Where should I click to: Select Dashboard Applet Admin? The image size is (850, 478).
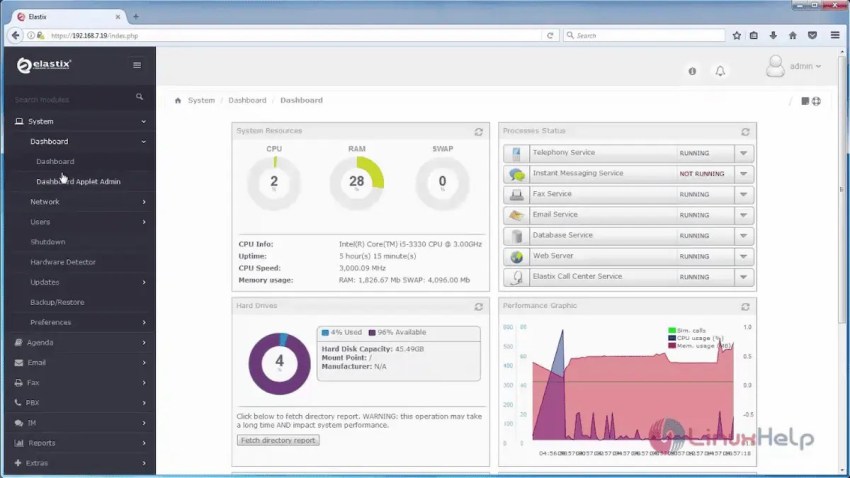click(x=78, y=182)
